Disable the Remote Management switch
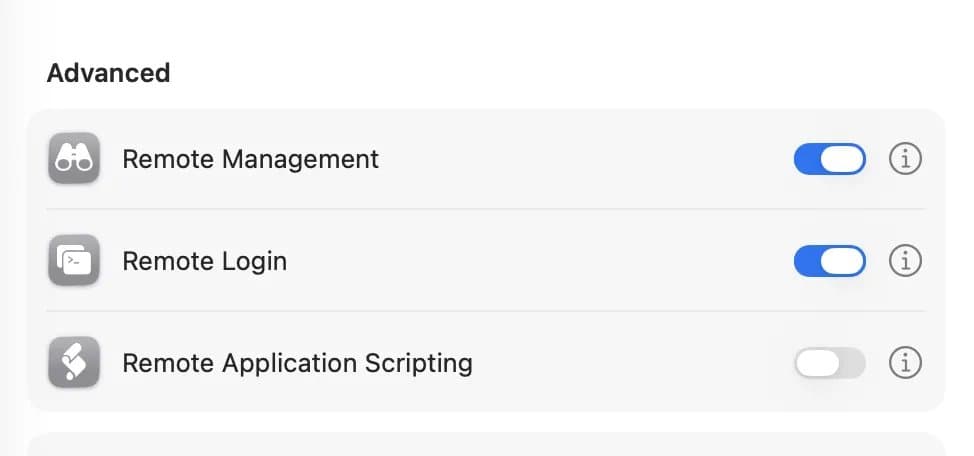This screenshot has width=974, height=456. point(829,158)
